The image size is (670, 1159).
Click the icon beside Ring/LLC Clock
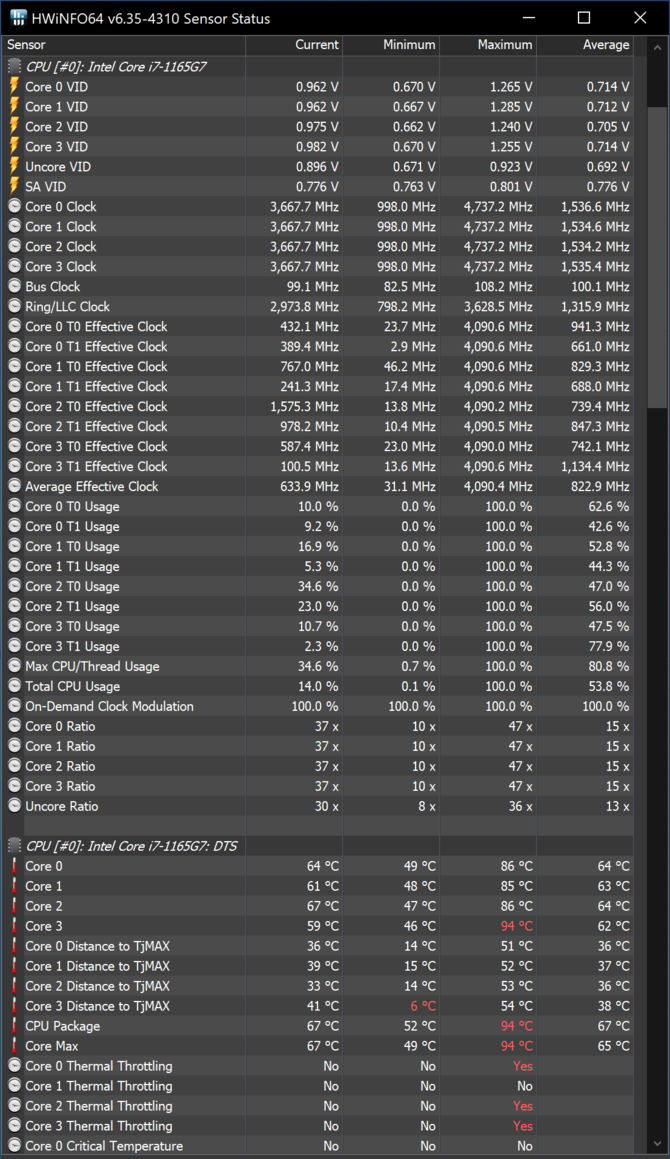pyautogui.click(x=14, y=306)
